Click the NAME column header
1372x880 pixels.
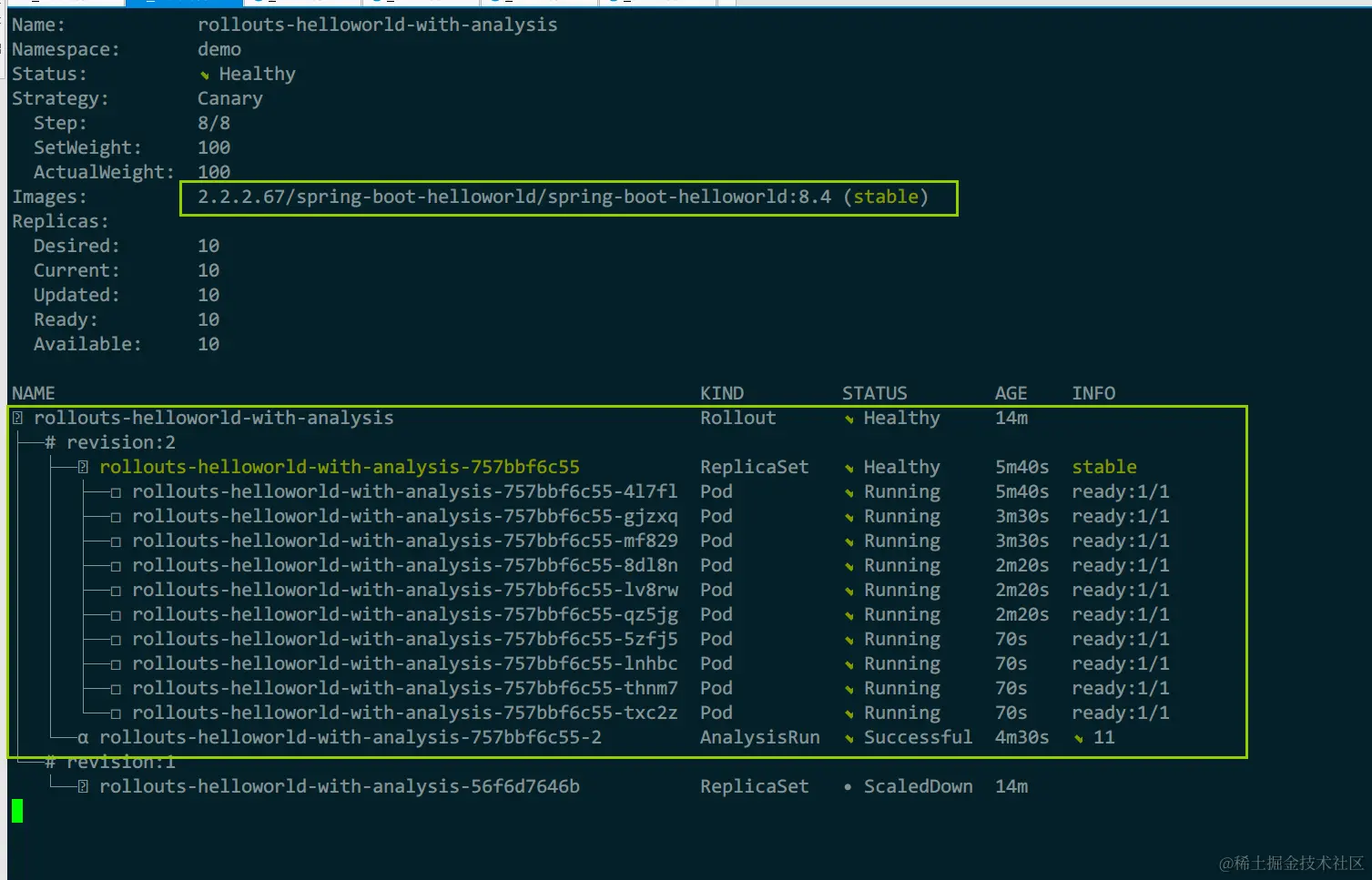34,393
